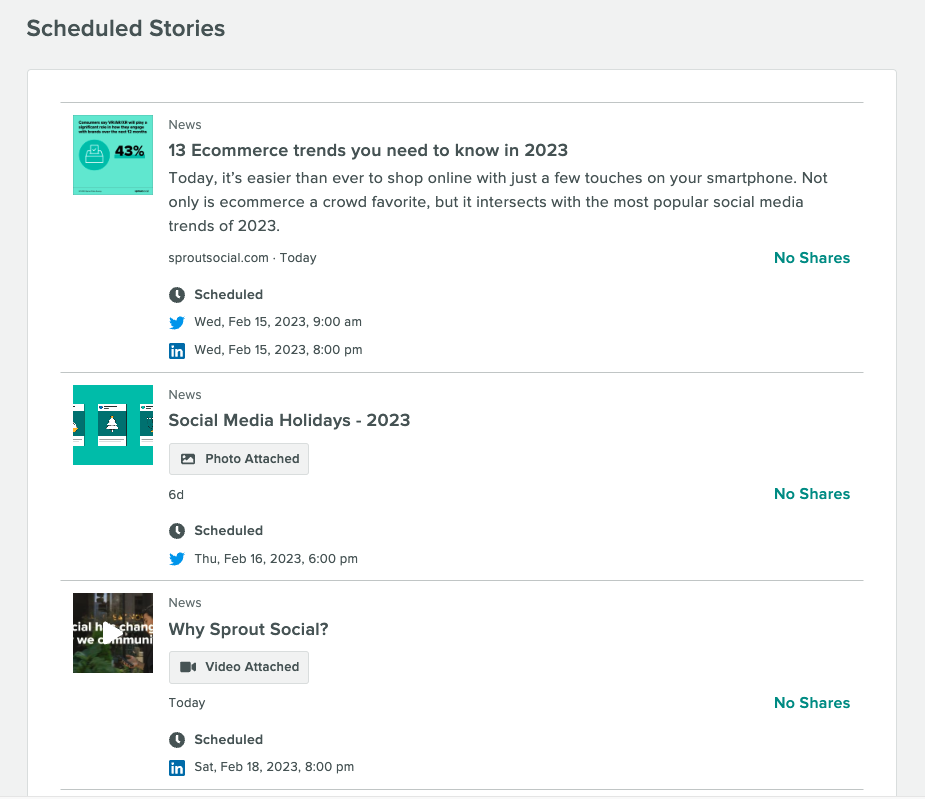Click the camera icon in Video Attached badge

188,667
